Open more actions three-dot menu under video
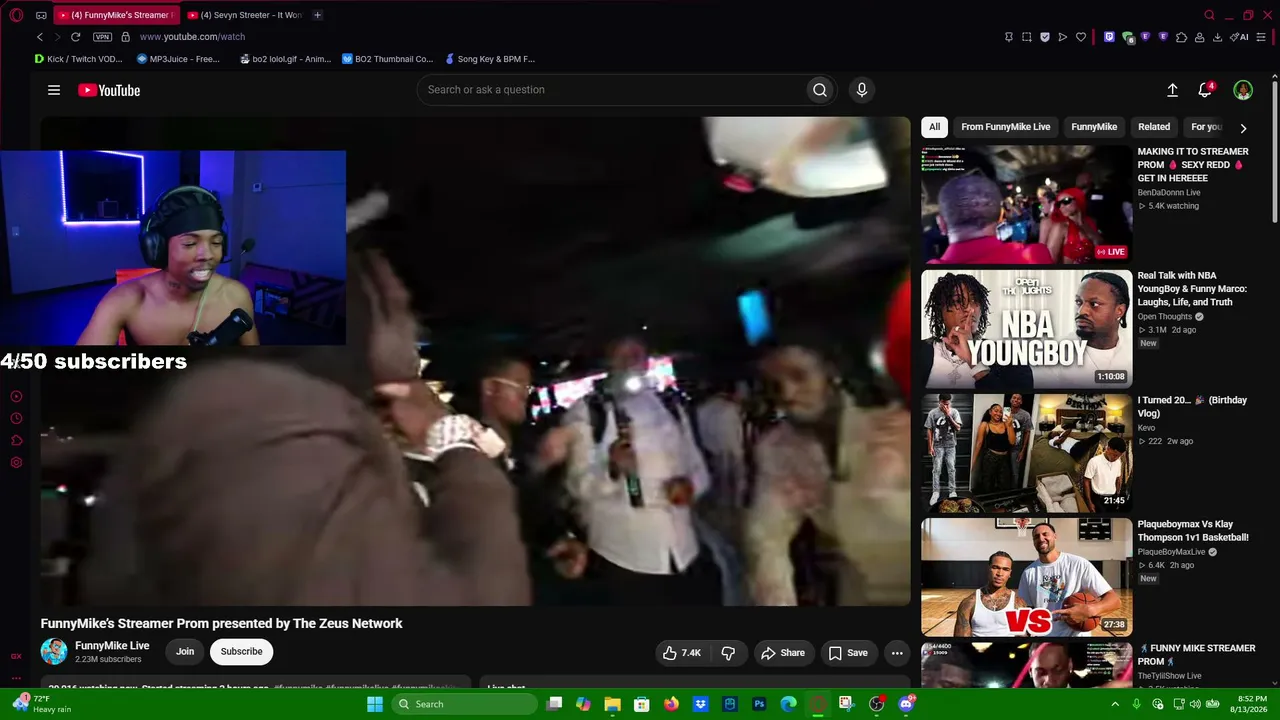The image size is (1280, 720). coord(897,653)
